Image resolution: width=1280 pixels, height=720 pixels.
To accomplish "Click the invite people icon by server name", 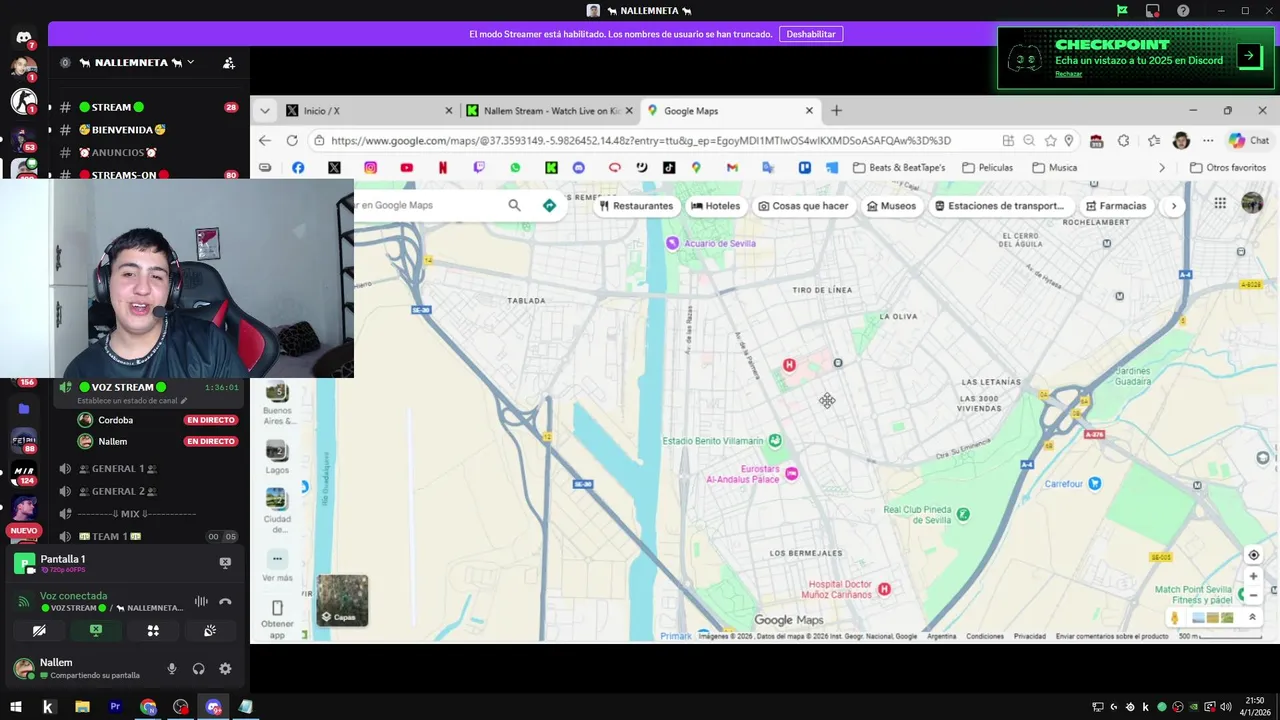I will pos(229,62).
